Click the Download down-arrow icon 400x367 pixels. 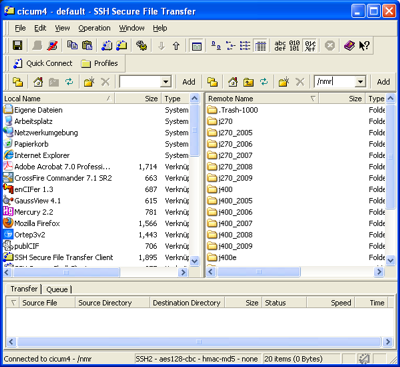pos(161,46)
